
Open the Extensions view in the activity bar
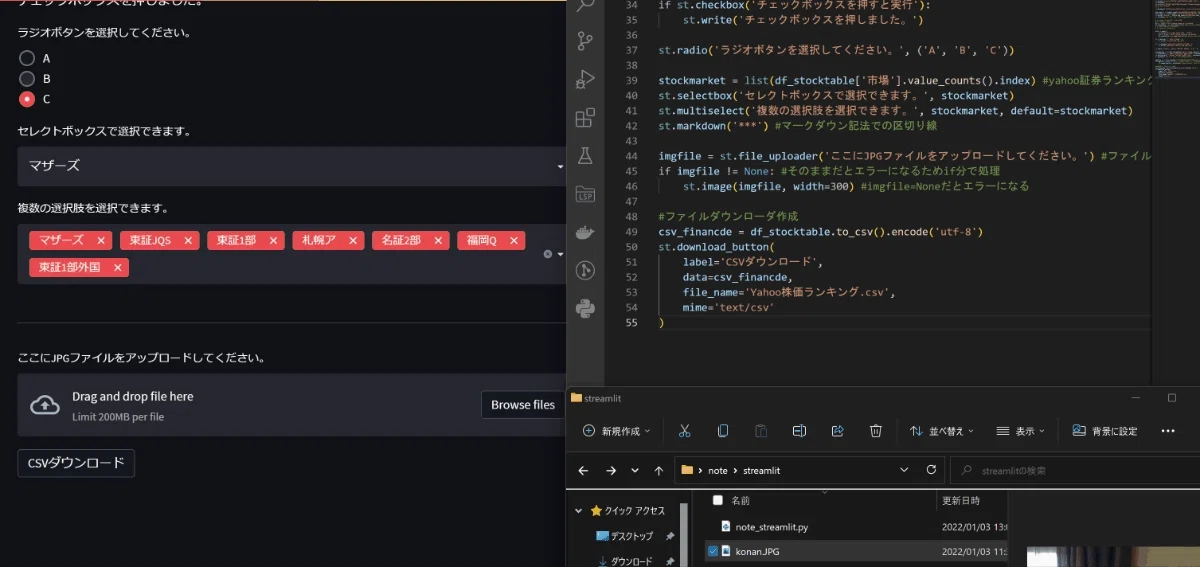pos(585,118)
